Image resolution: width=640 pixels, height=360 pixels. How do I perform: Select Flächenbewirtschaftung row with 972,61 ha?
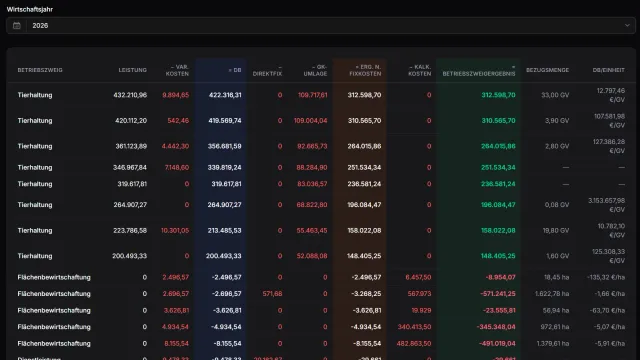point(321,327)
